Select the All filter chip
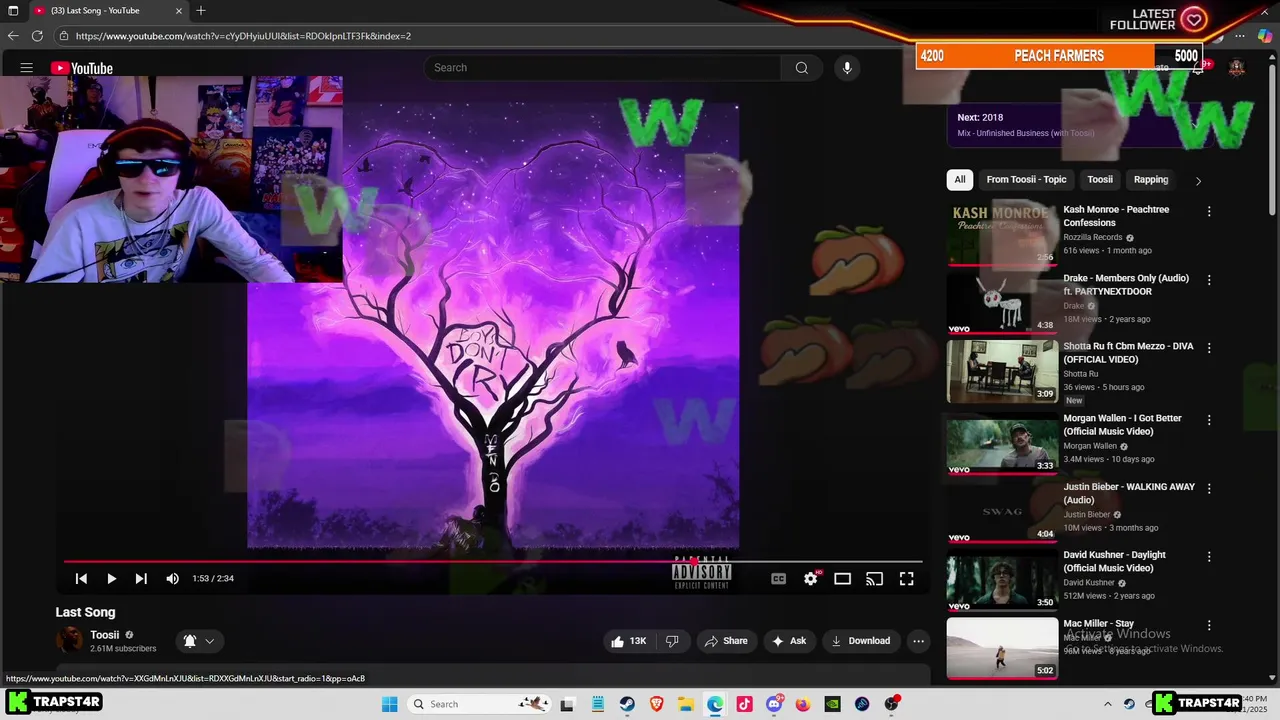Screen dimensions: 1280x720 click(960, 180)
